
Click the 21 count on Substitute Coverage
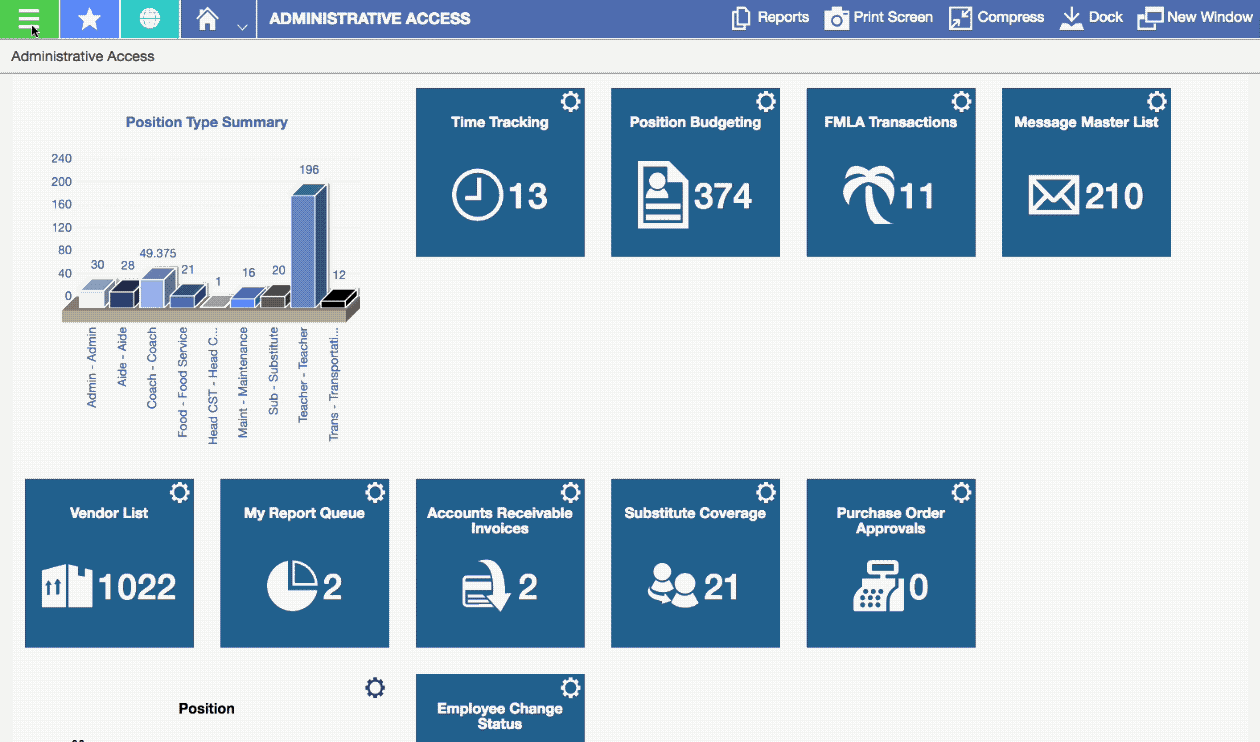[x=721, y=587]
